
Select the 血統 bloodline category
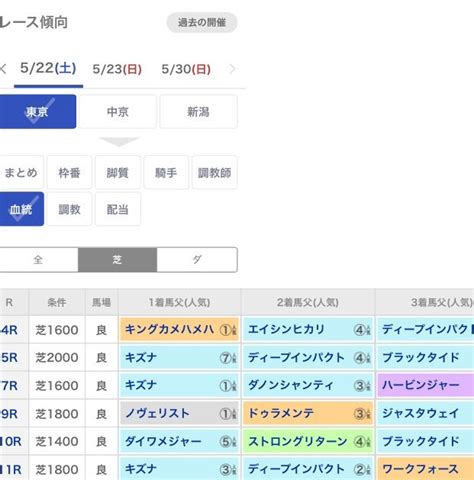(21, 209)
